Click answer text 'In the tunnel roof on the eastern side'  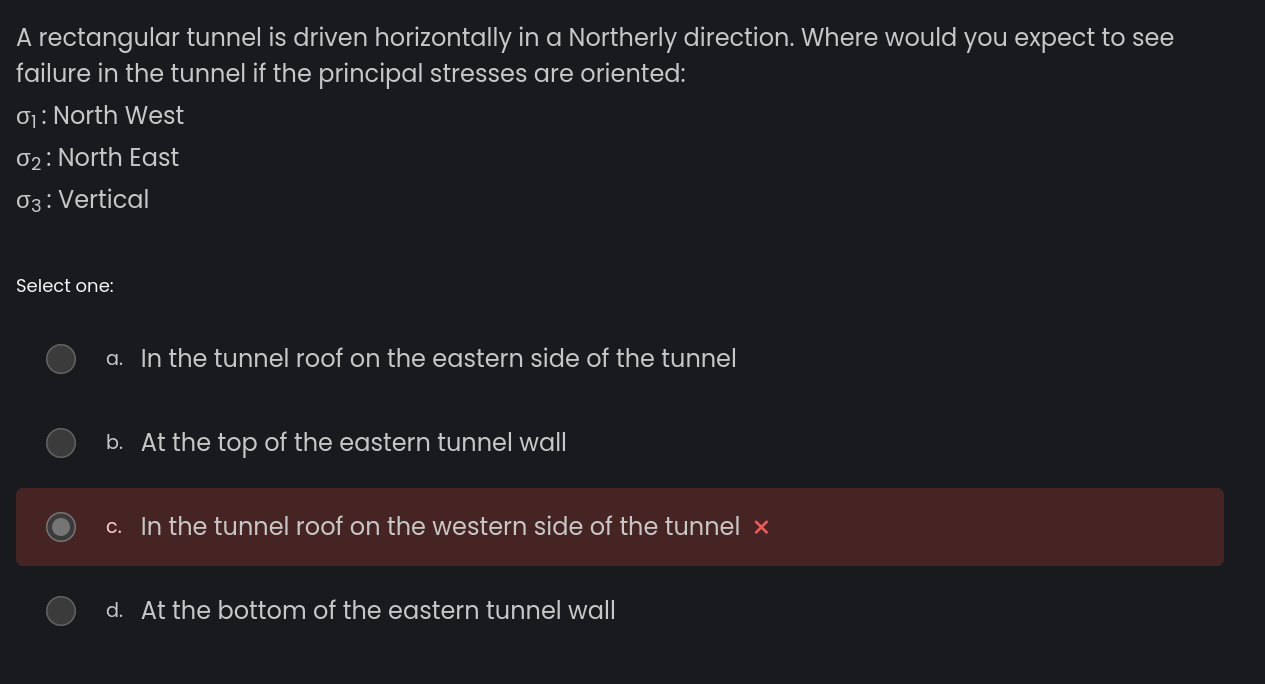(438, 358)
